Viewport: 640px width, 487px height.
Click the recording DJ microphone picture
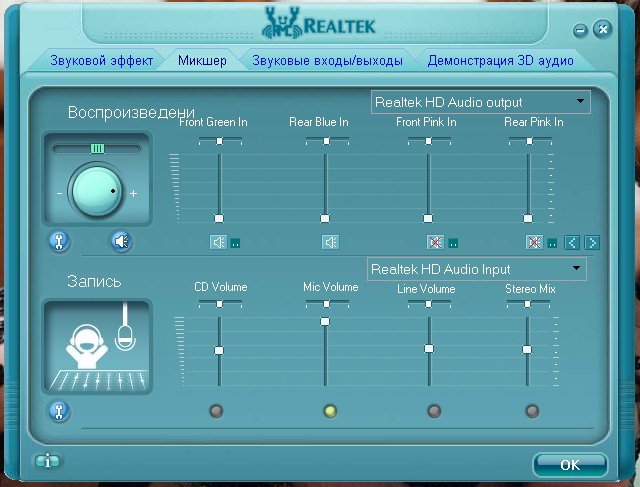point(97,347)
